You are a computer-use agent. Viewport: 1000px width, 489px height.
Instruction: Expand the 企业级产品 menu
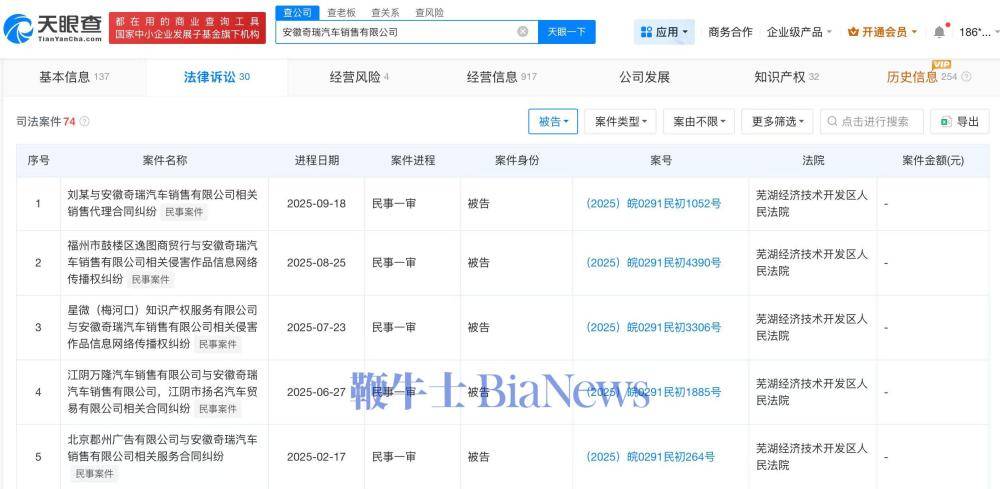(799, 32)
